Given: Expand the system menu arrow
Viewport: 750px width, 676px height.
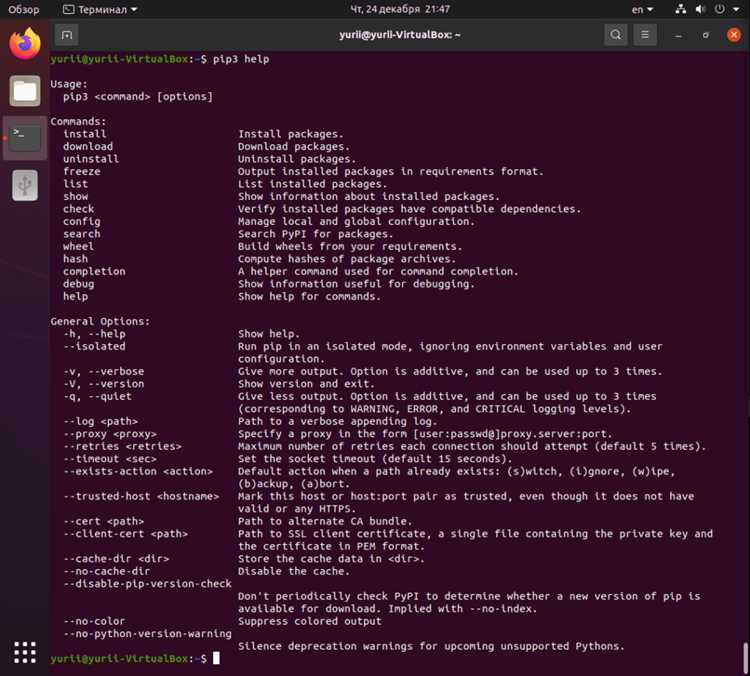Looking at the screenshot, I should coord(736,9).
